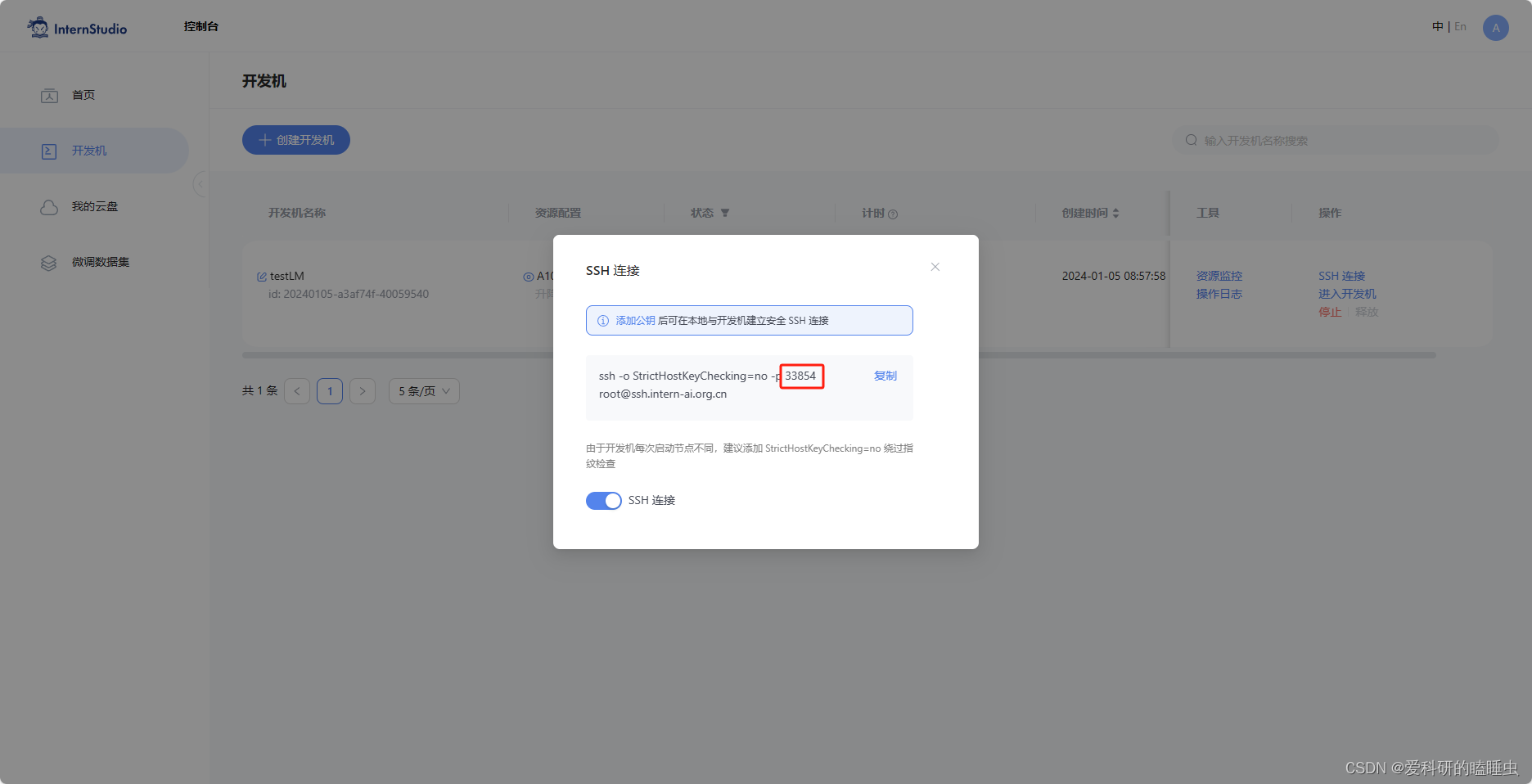This screenshot has height=784, width=1532.
Task: Click the 计时 help icon
Action: point(893,214)
